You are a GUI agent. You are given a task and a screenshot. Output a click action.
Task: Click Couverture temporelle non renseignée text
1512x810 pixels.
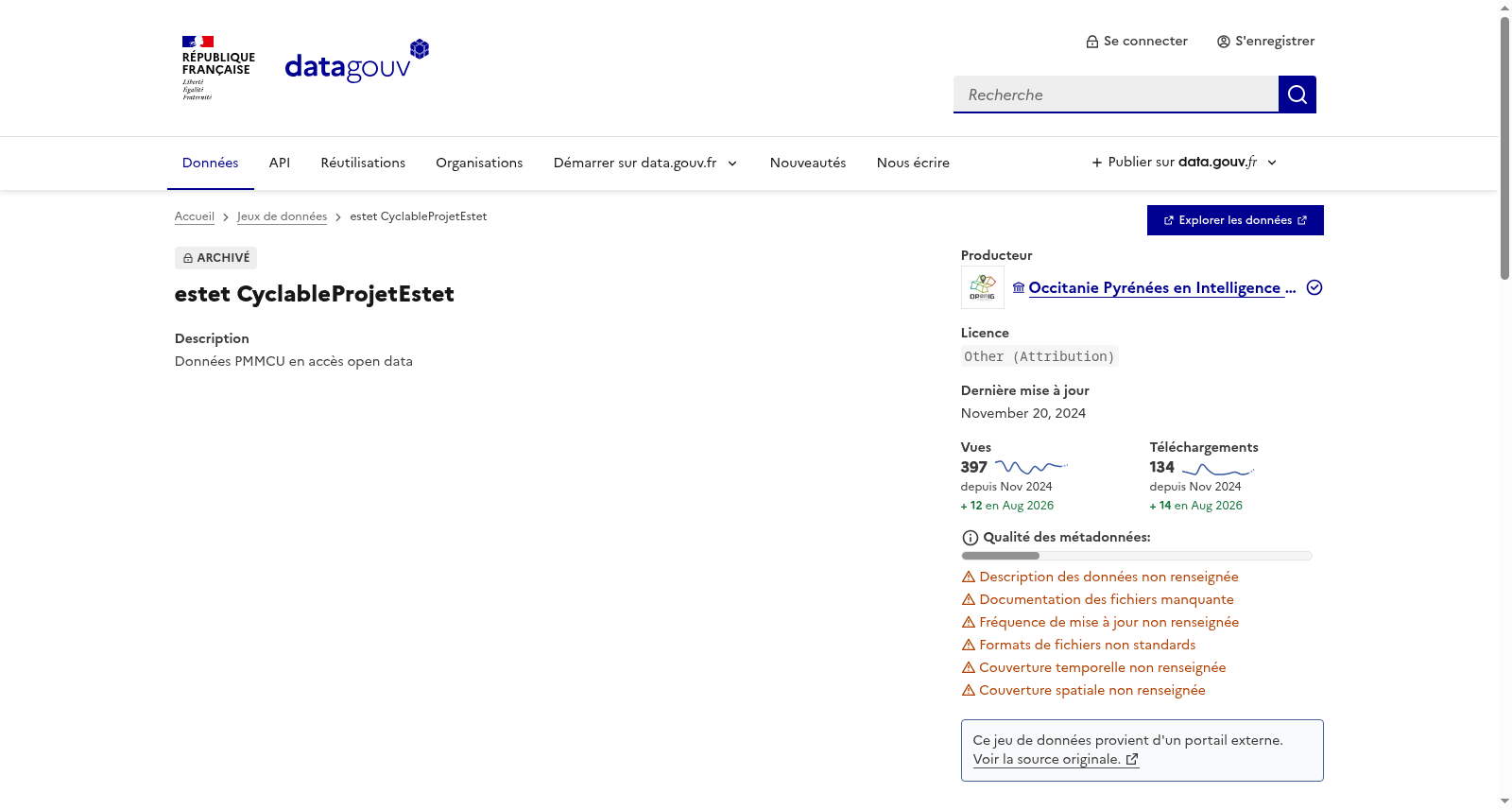[x=1103, y=667]
